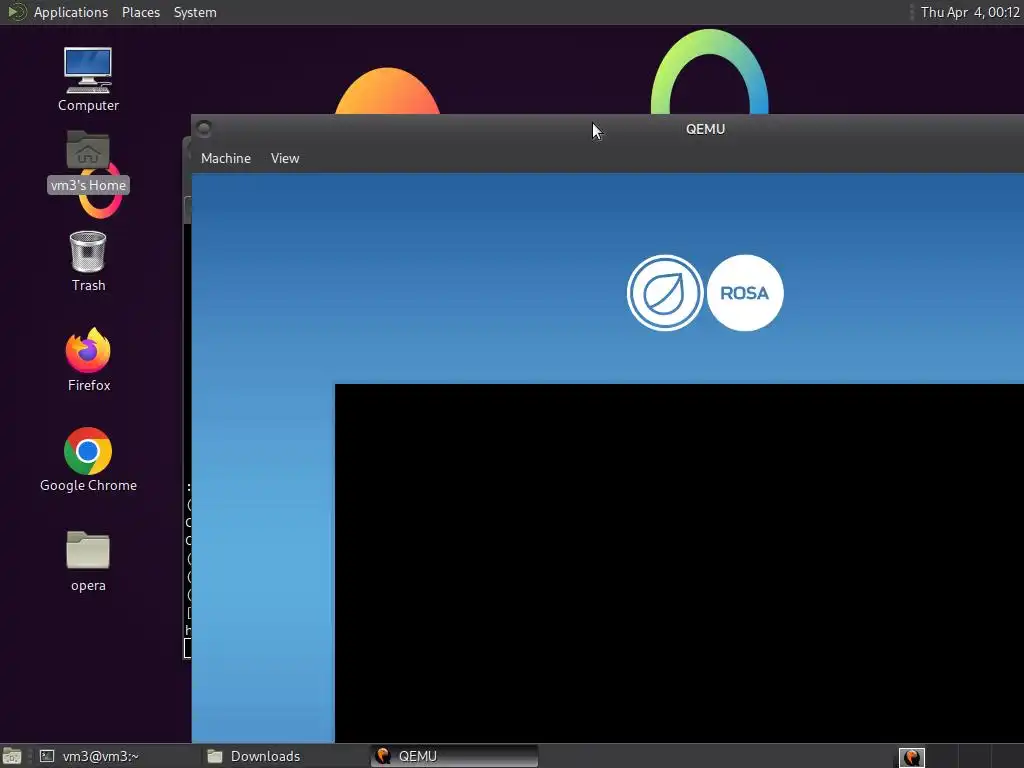Open the Machine menu in QEMU
The image size is (1024, 768).
pyautogui.click(x=226, y=158)
